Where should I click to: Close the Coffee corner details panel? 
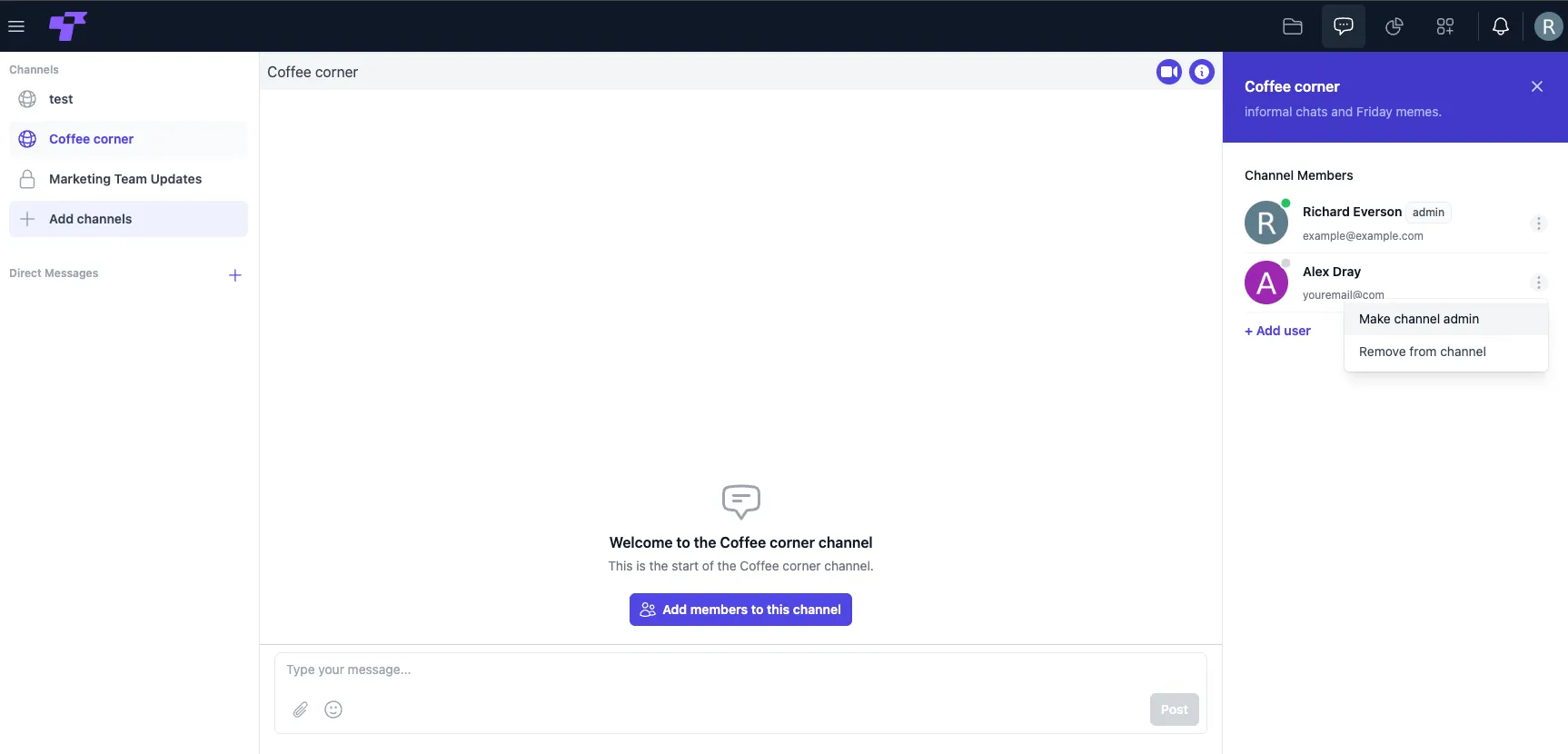(1537, 86)
